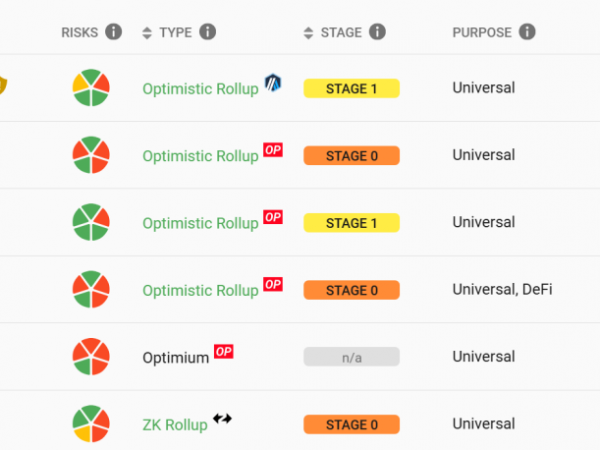This screenshot has width=600, height=450.
Task: Click the Stage column info icon
Action: (x=377, y=32)
